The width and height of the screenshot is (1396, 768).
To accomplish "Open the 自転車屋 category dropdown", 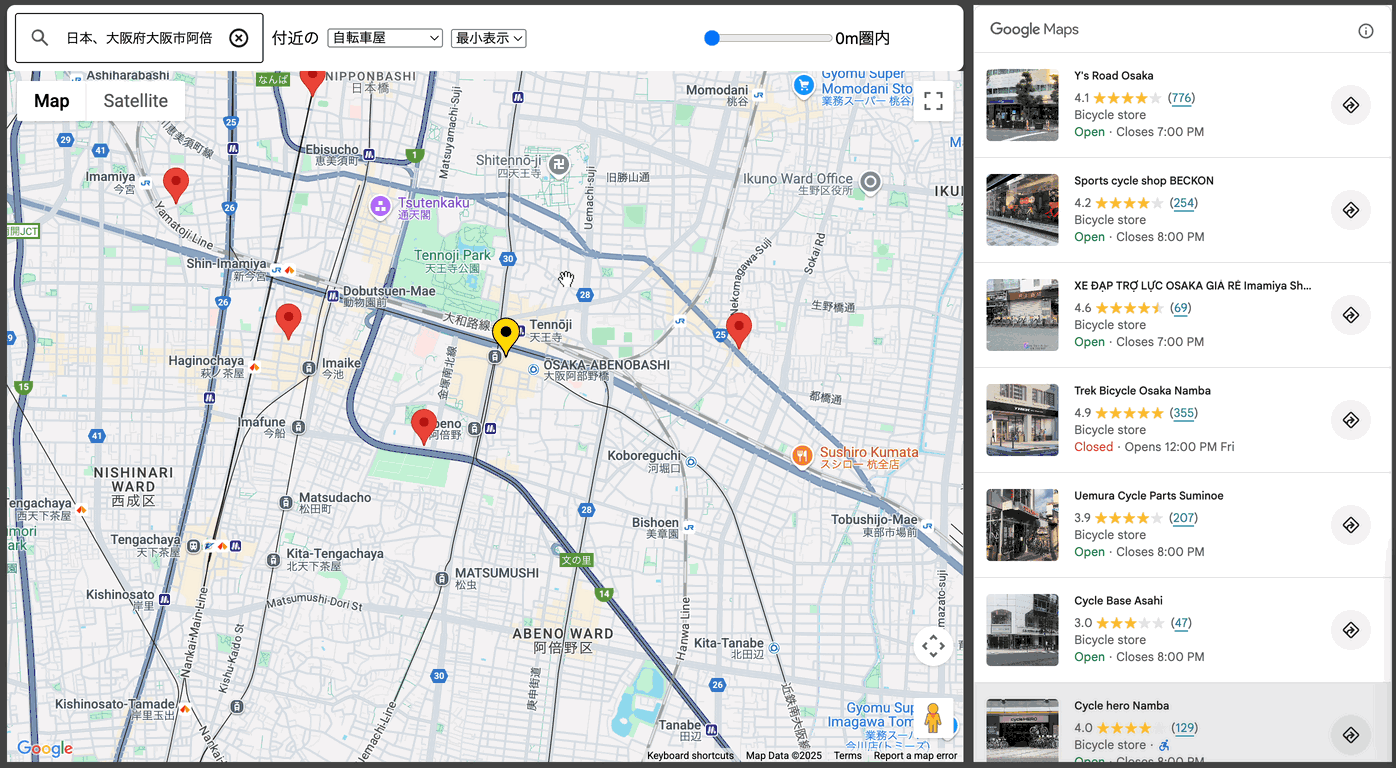I will pyautogui.click(x=385, y=38).
